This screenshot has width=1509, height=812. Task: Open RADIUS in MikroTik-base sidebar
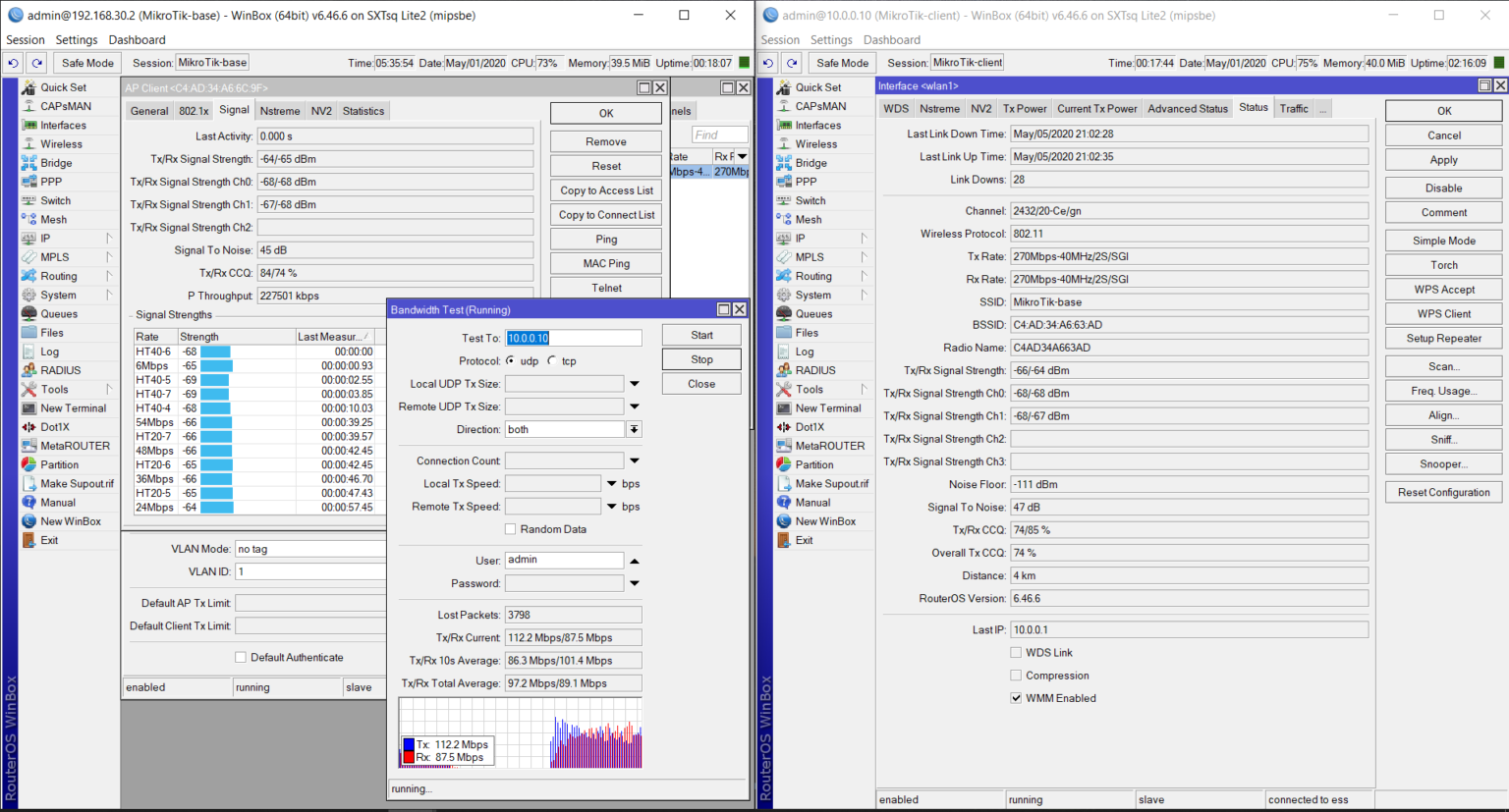point(60,370)
